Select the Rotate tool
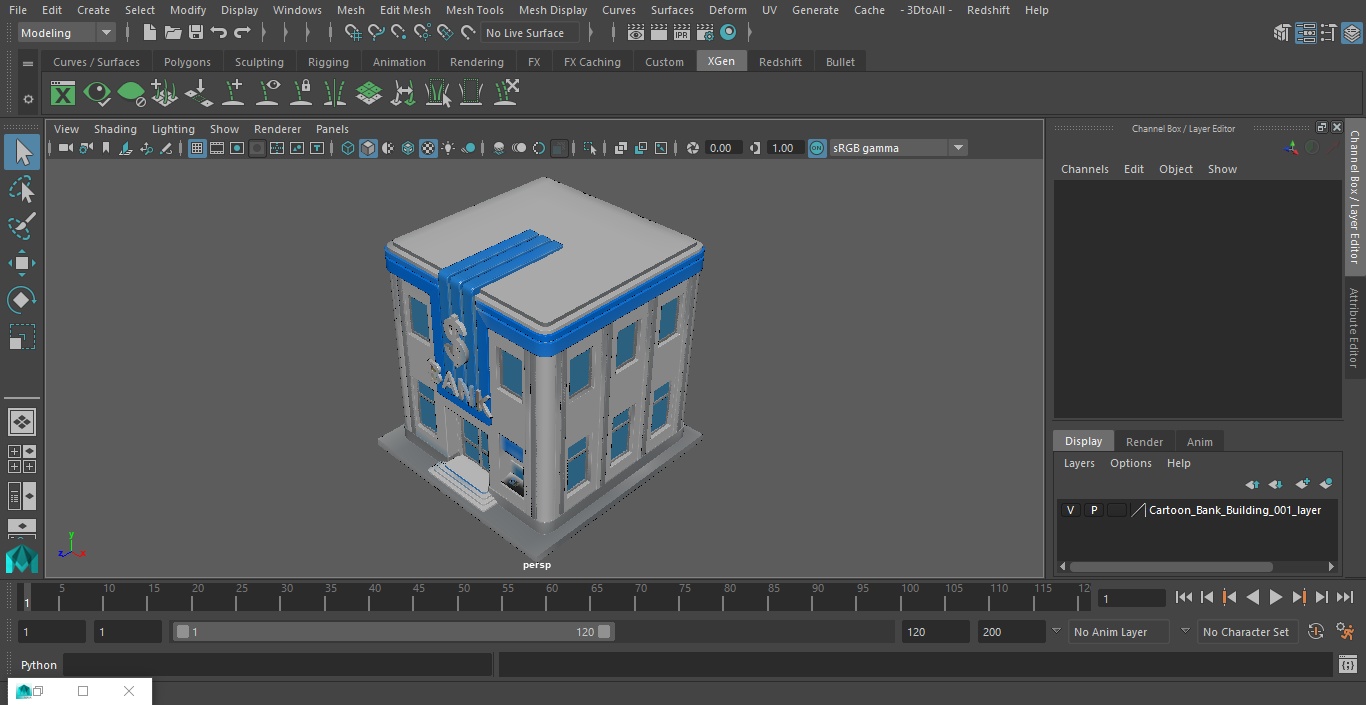Screen dimensions: 1366x705 click(x=21, y=300)
